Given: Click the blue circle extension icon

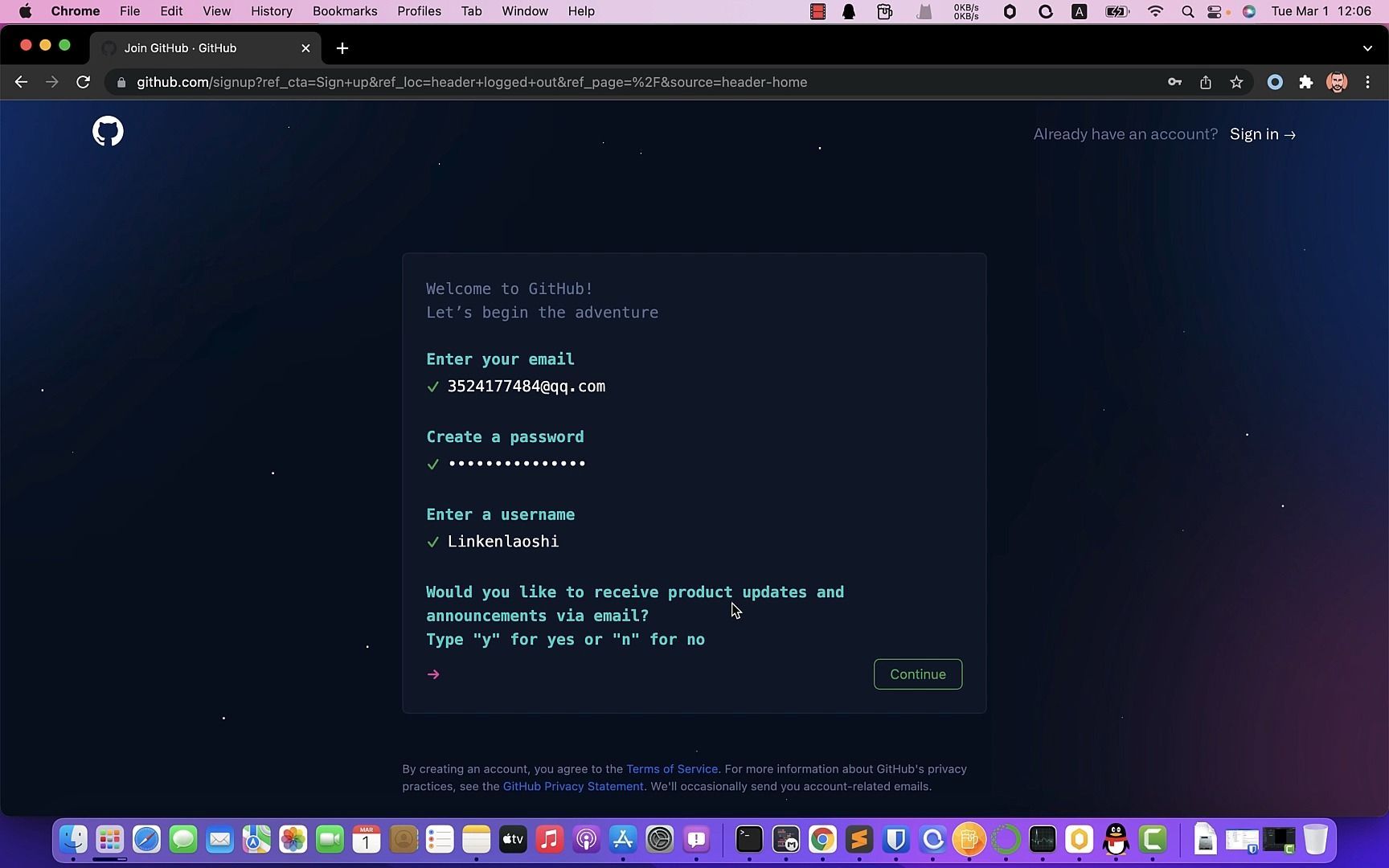Looking at the screenshot, I should (1275, 82).
